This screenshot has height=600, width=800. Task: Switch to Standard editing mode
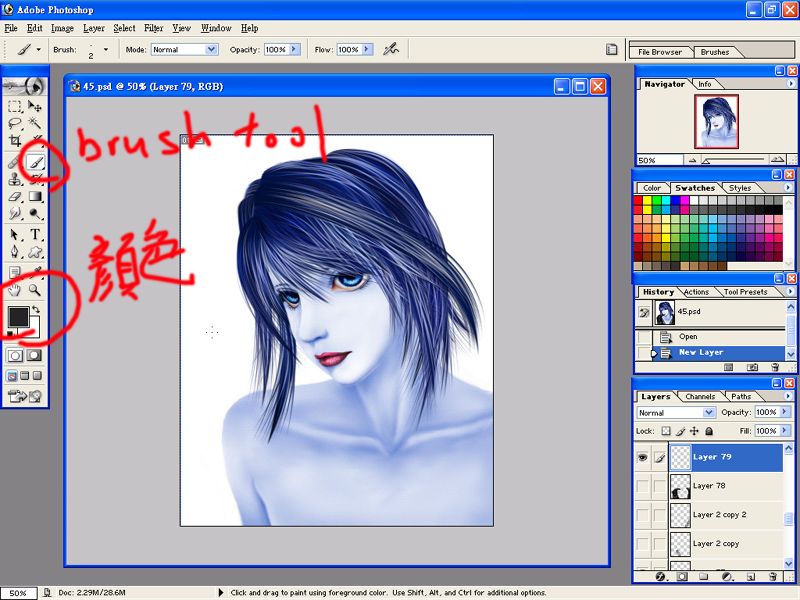[15, 356]
